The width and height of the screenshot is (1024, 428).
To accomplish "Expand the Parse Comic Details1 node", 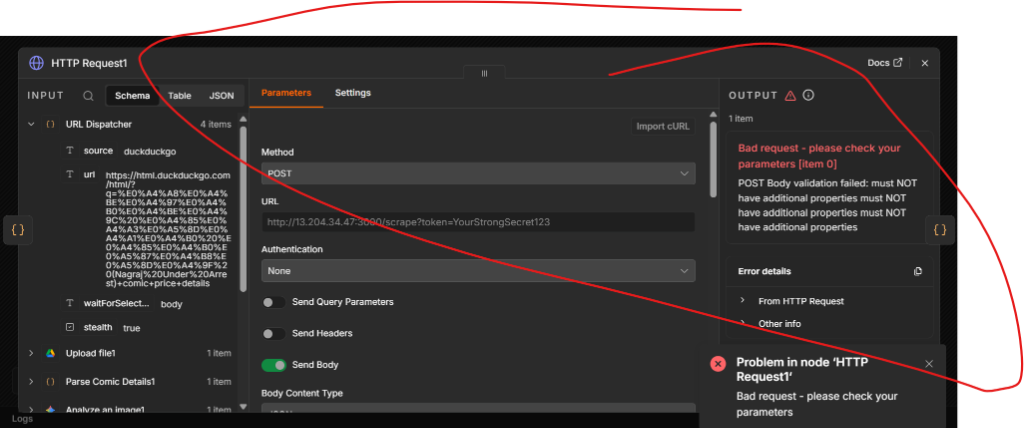I will pyautogui.click(x=31, y=382).
